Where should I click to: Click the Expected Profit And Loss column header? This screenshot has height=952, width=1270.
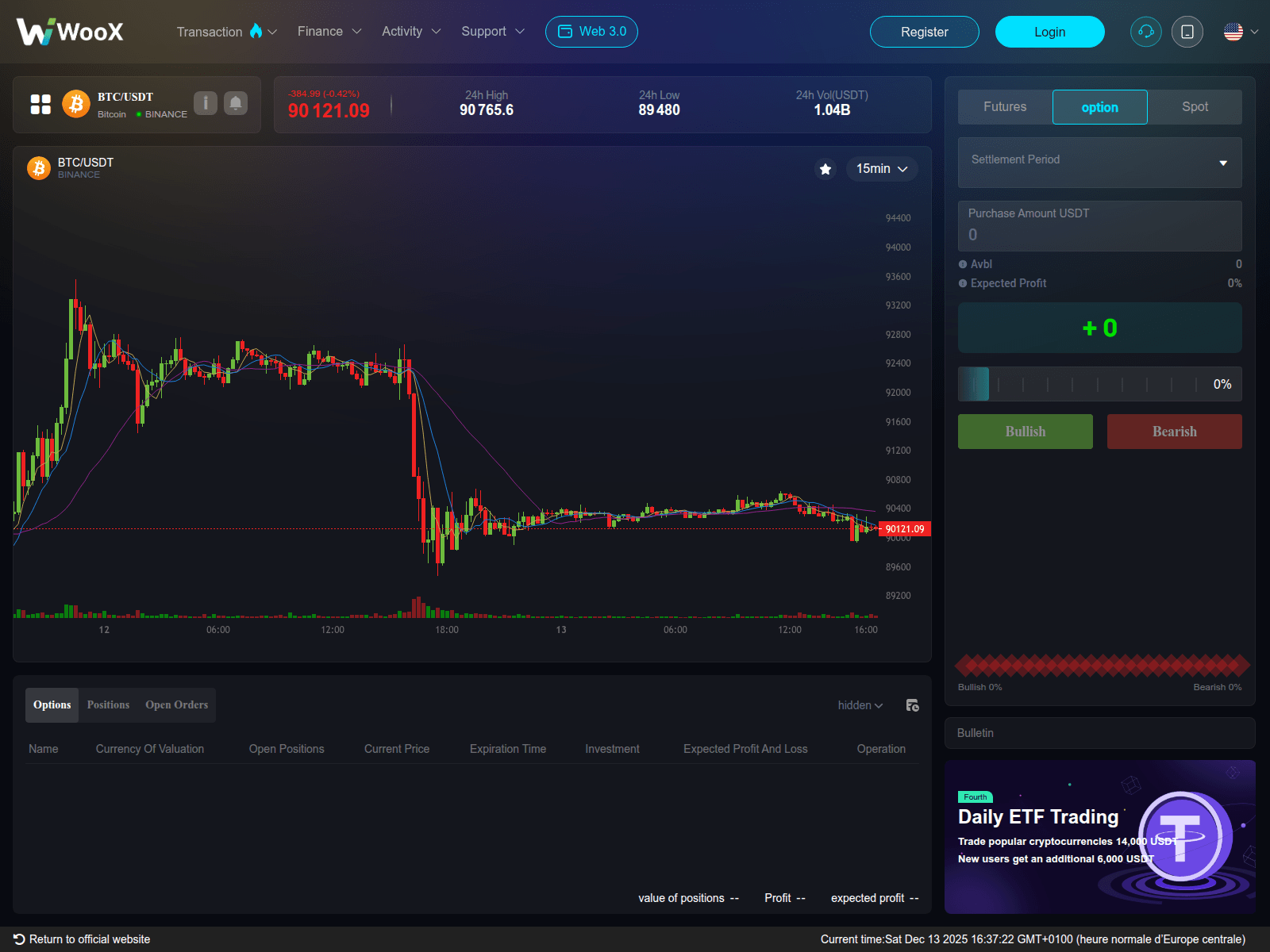[745, 749]
